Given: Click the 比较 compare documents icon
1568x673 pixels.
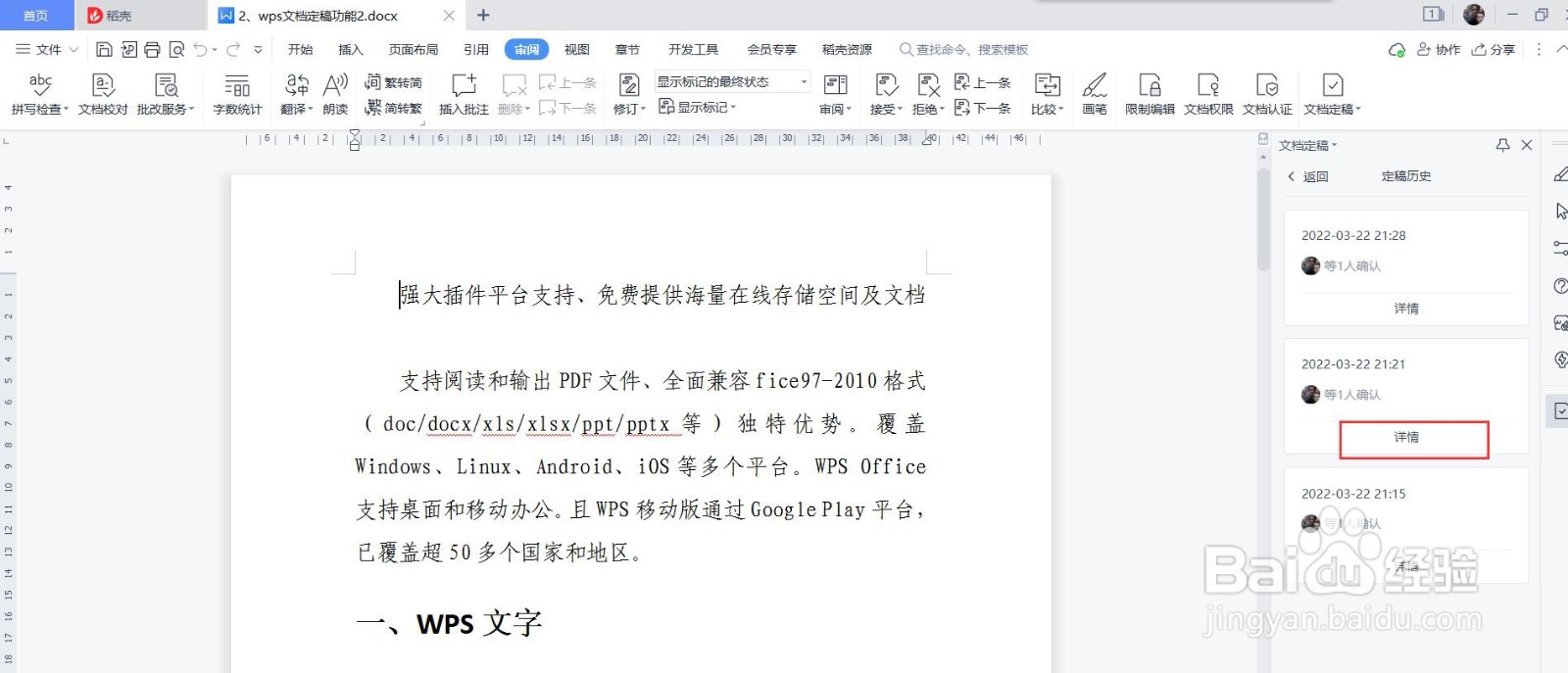Looking at the screenshot, I should pos(1047,85).
